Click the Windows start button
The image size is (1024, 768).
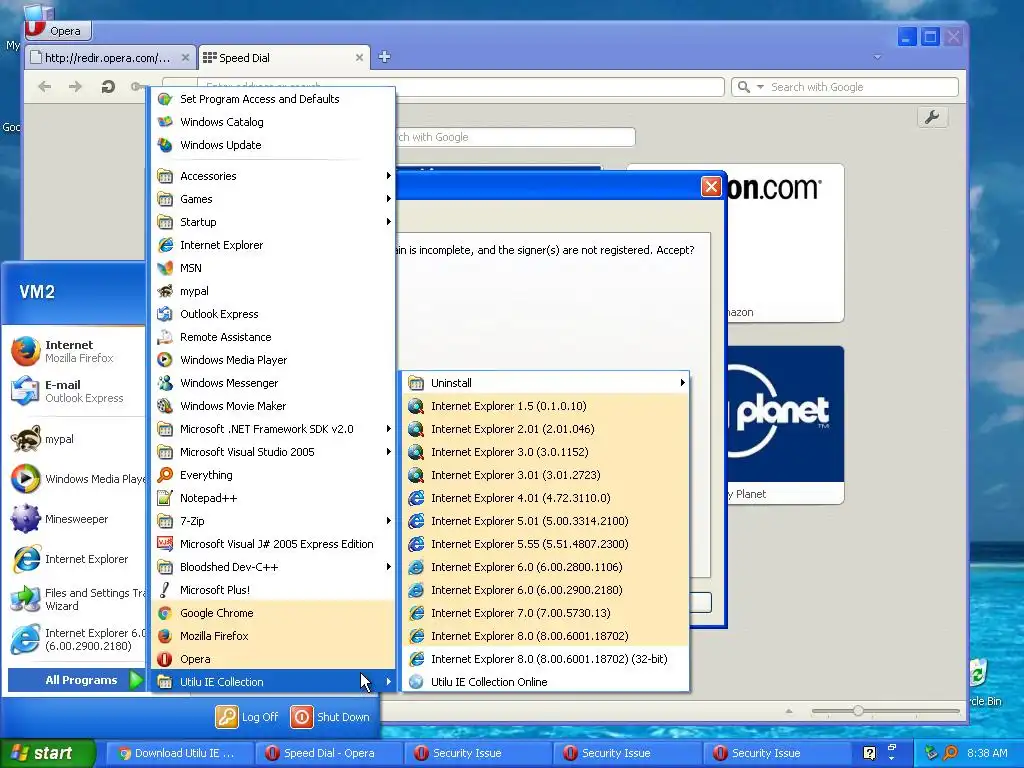pyautogui.click(x=47, y=753)
